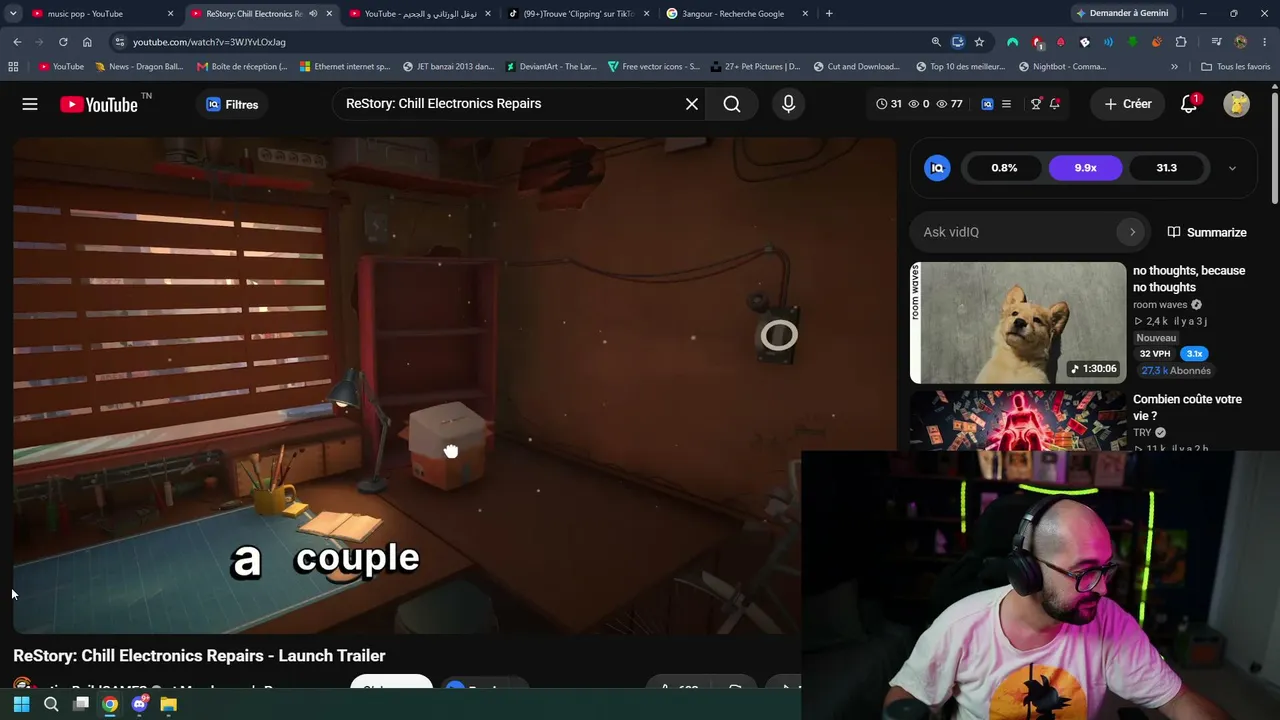
Task: Bookmark this page with the star
Action: (x=979, y=42)
